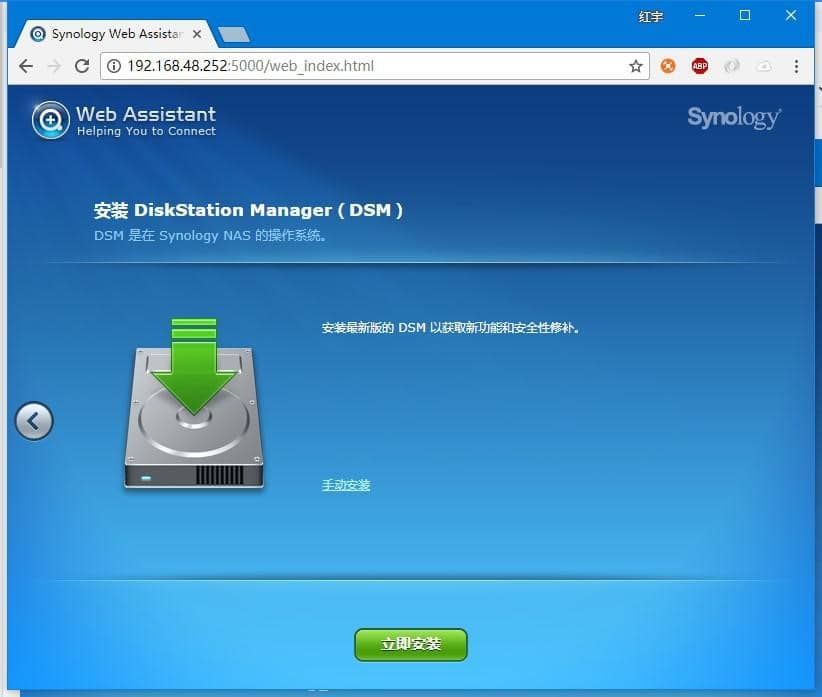Image resolution: width=822 pixels, height=697 pixels.
Task: Click the Synology brand logo
Action: 733,118
